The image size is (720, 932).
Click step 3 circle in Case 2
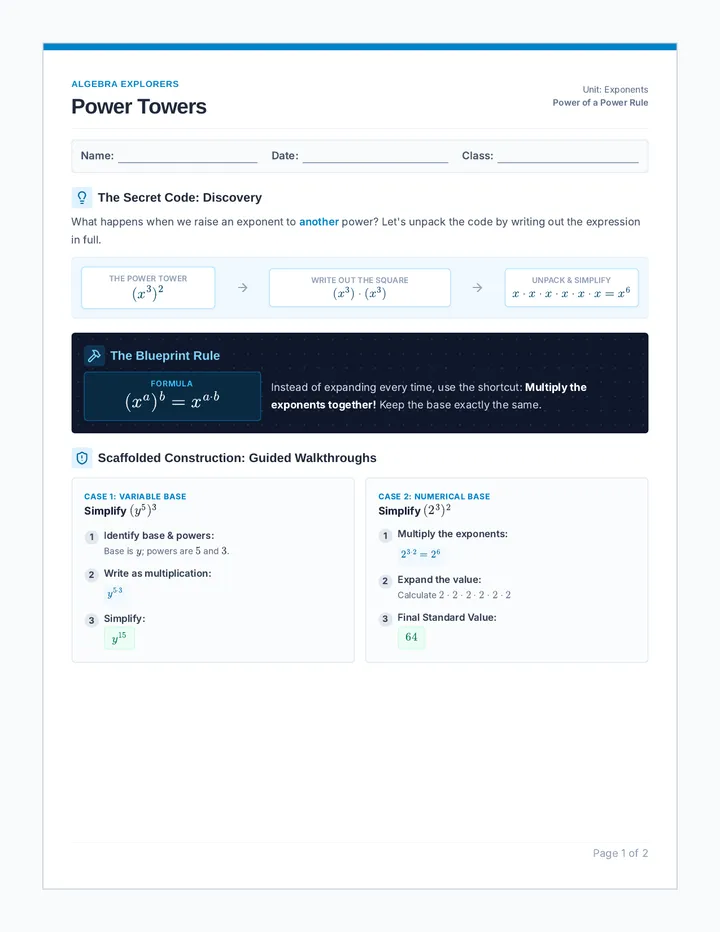[x=385, y=619]
